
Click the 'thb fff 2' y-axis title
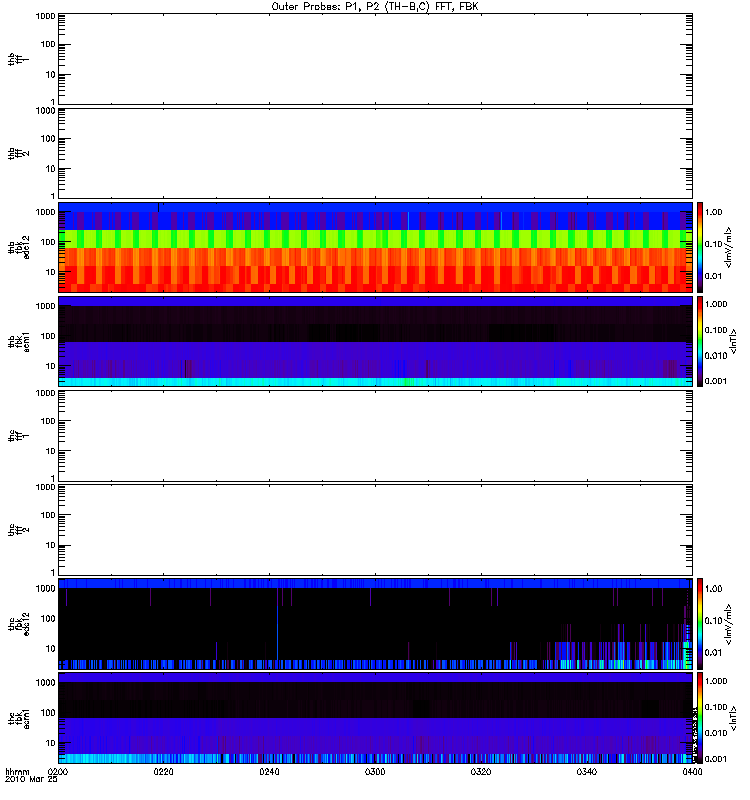pyautogui.click(x=18, y=153)
